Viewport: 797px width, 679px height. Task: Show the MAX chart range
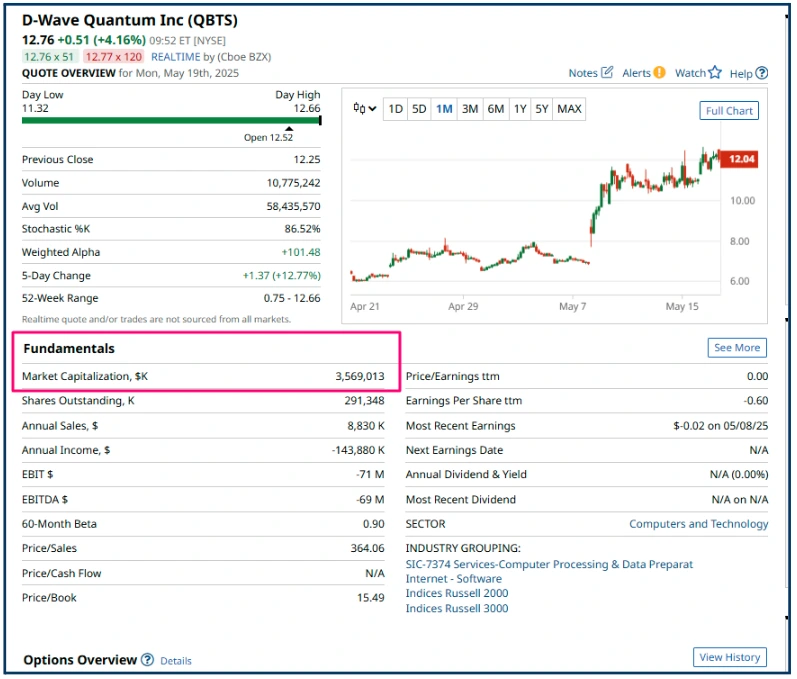click(569, 109)
